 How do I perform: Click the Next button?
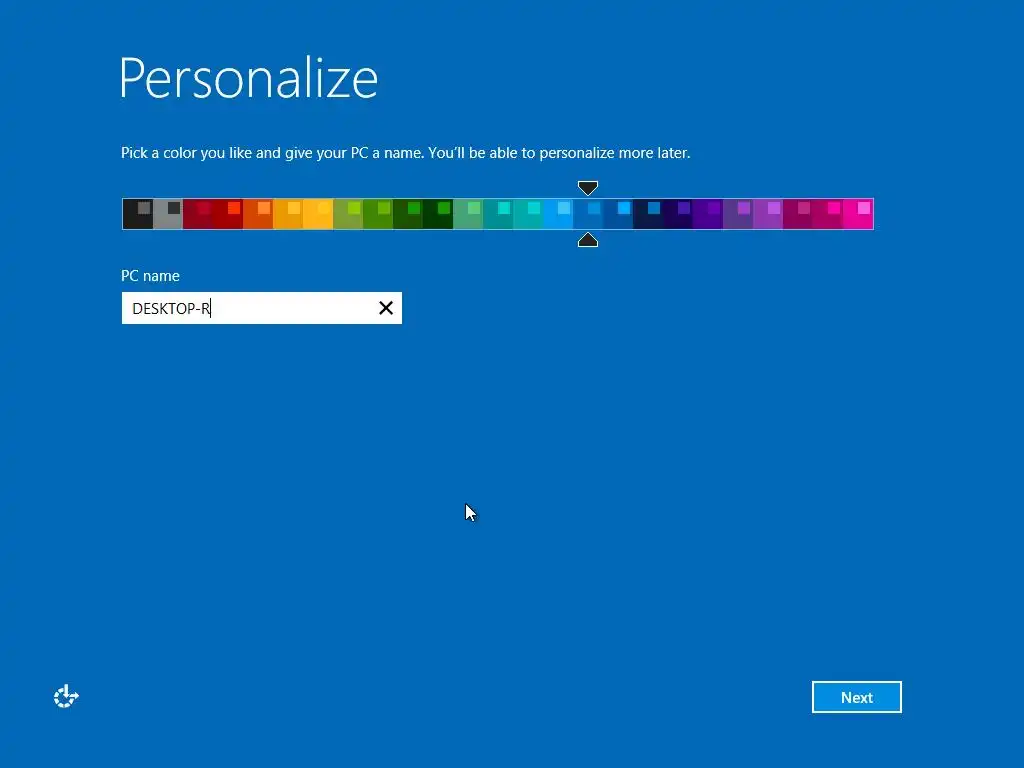857,697
